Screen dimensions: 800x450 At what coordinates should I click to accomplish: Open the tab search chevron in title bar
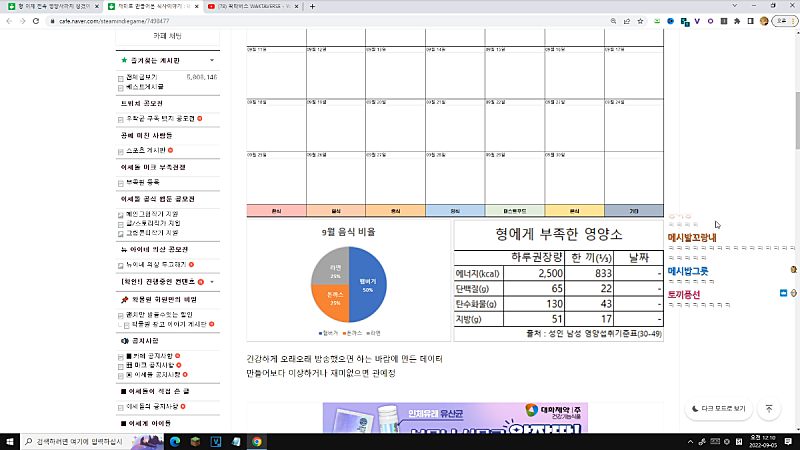pyautogui.click(x=734, y=6)
